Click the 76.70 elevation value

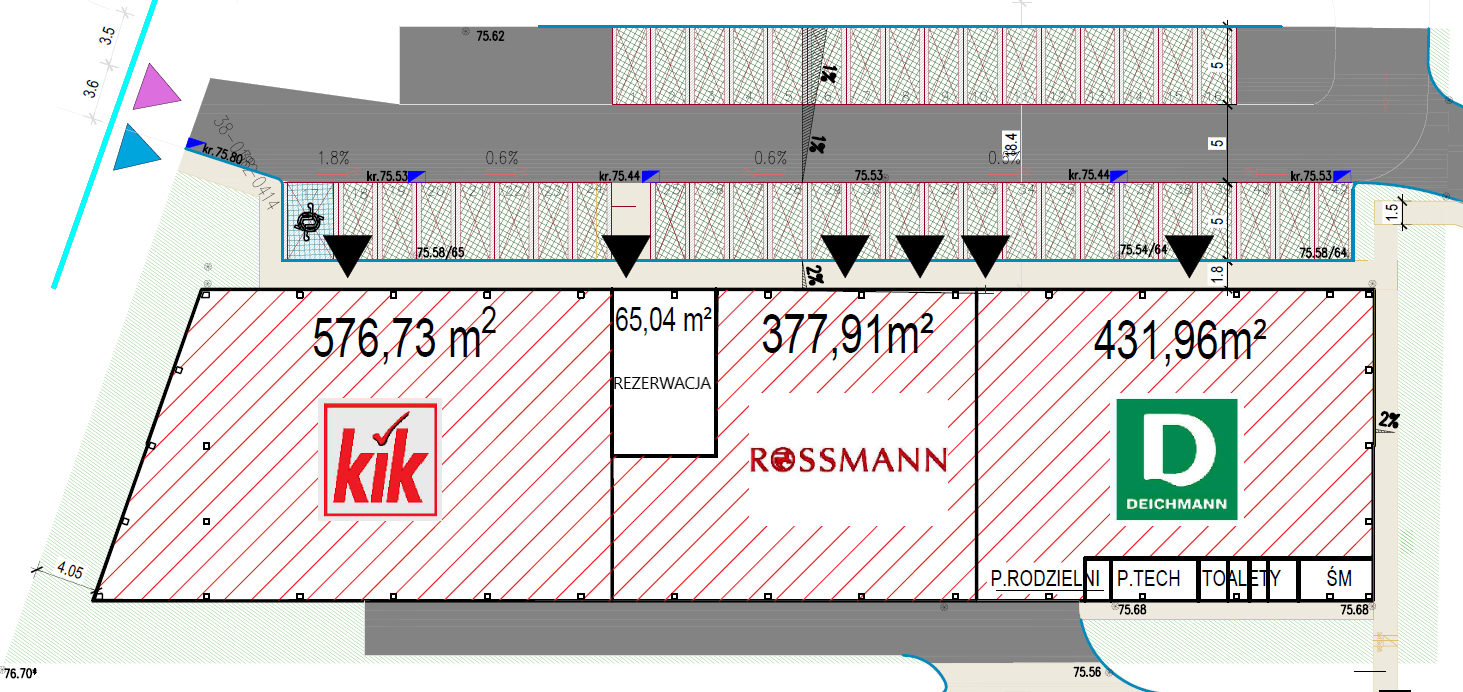[20, 675]
